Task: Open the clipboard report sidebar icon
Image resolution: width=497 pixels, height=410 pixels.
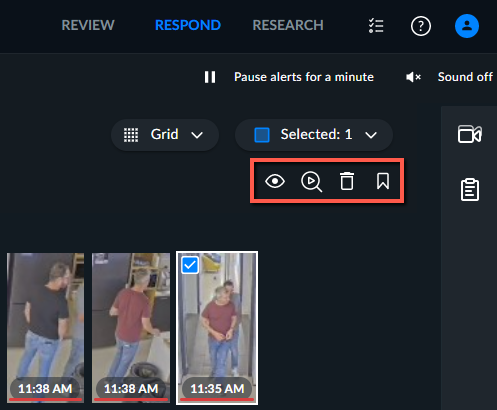Action: coord(470,190)
